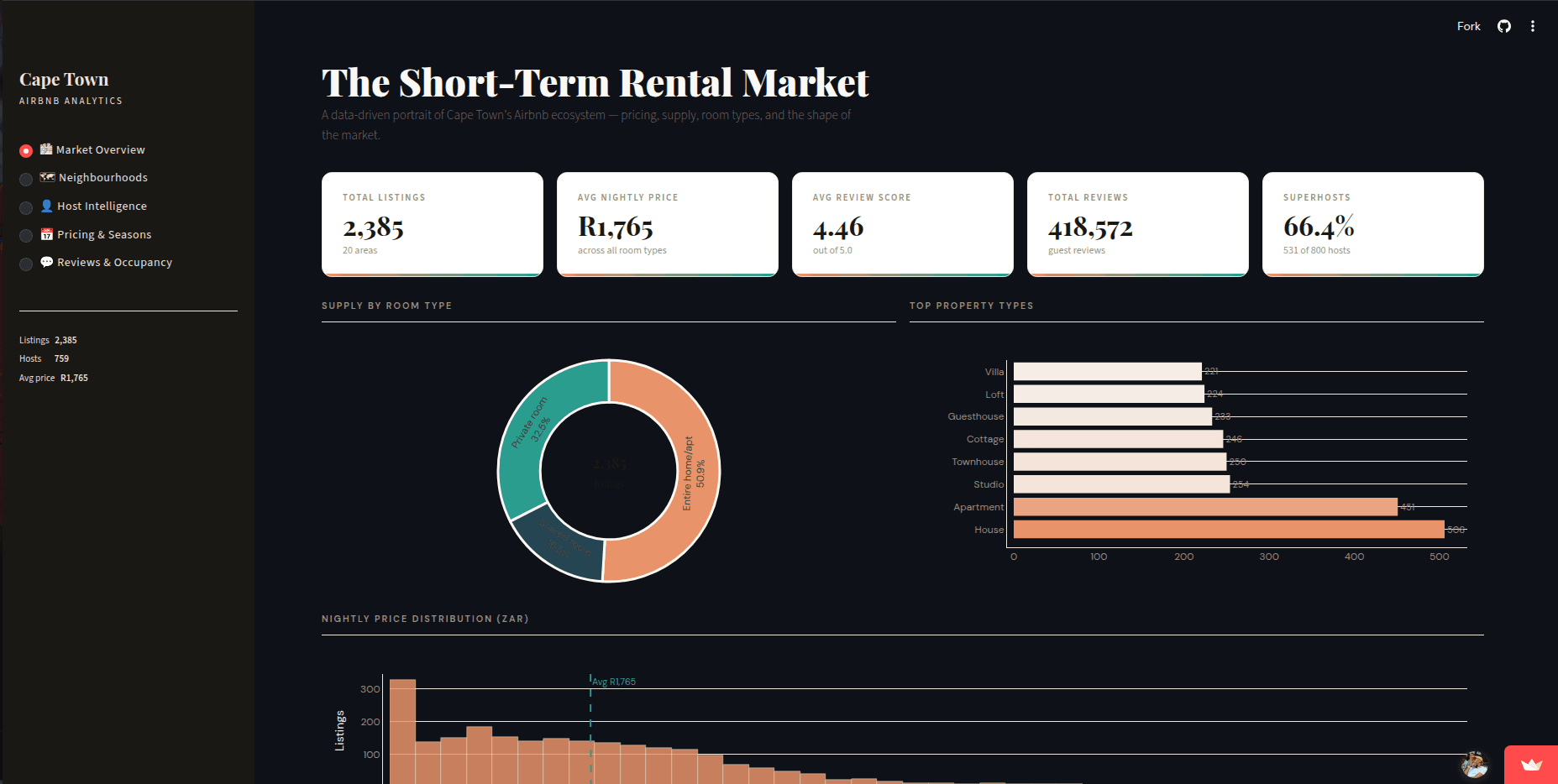Click the Supply By Room Type heading

pos(387,306)
